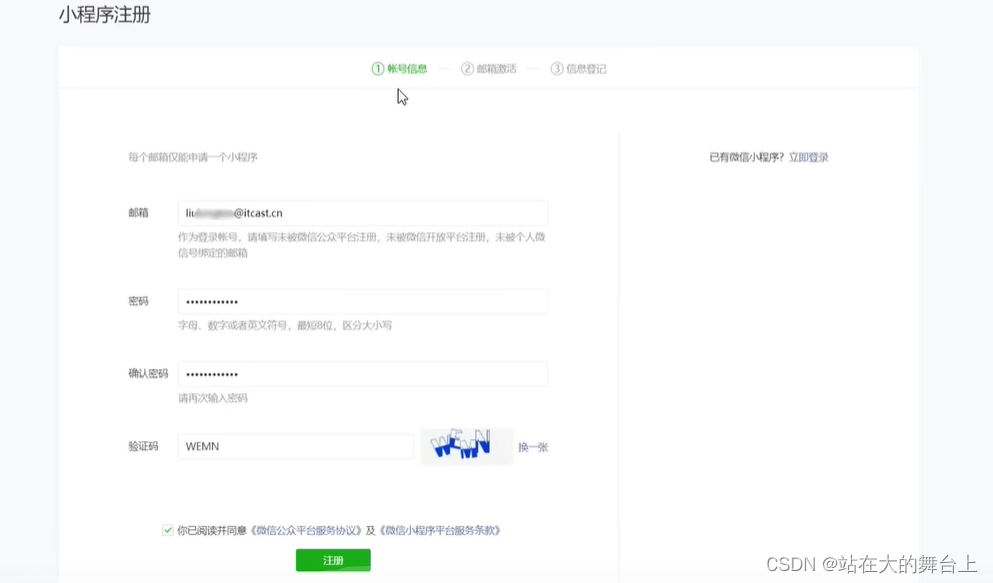Click the 小程序注册 page title

(x=105, y=15)
